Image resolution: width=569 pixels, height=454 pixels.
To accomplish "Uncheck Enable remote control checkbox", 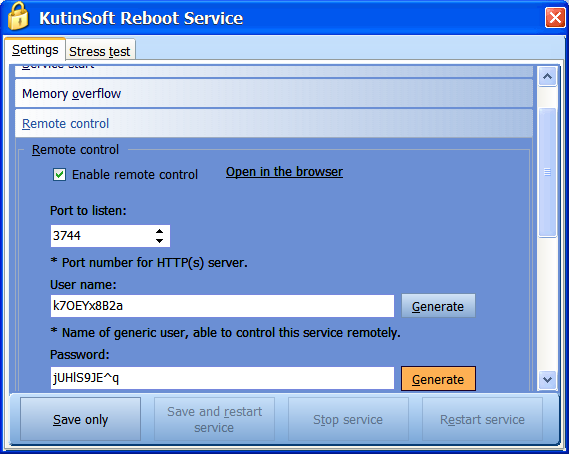I will (60, 175).
